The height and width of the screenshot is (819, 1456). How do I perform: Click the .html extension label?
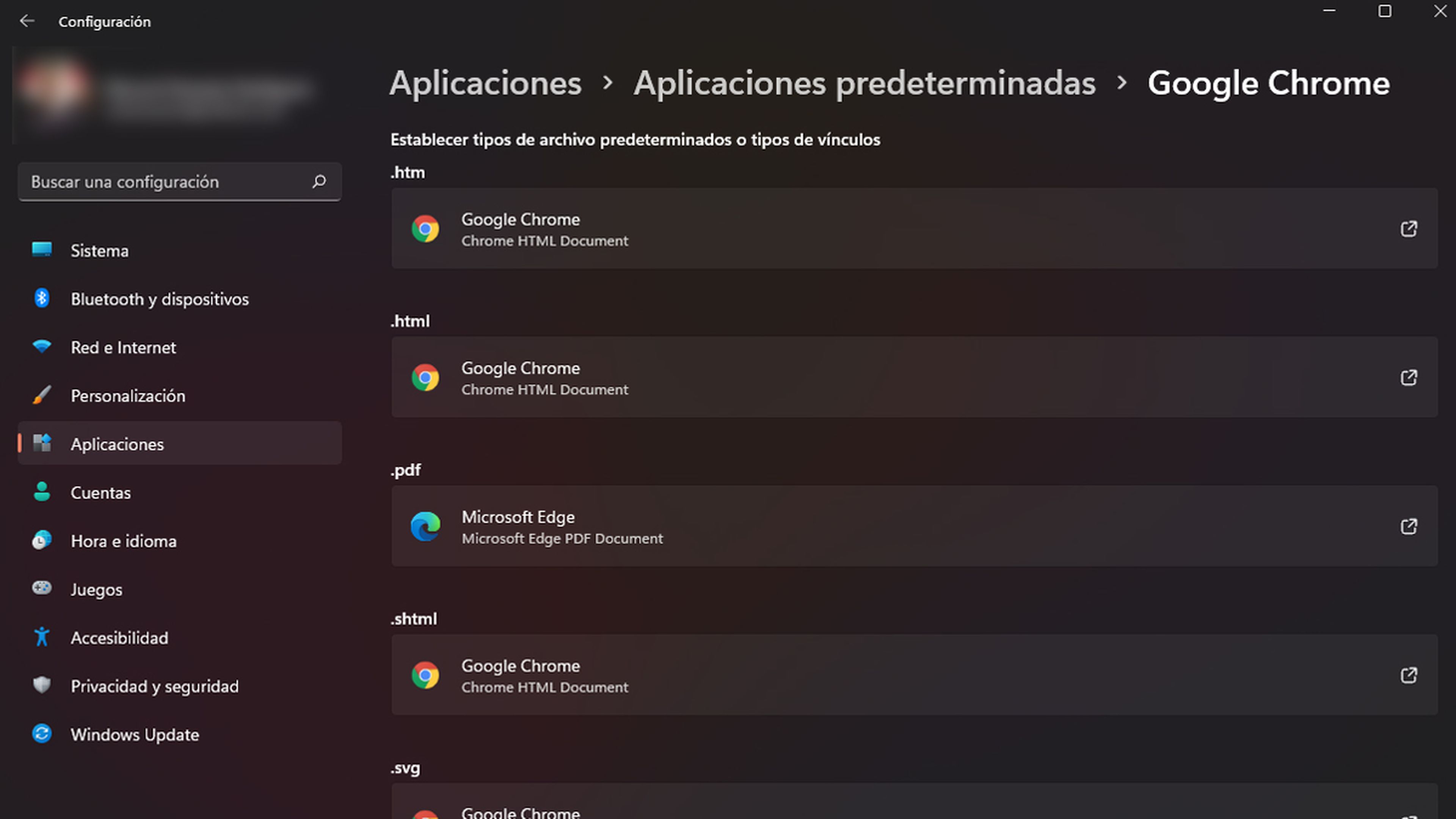(410, 321)
